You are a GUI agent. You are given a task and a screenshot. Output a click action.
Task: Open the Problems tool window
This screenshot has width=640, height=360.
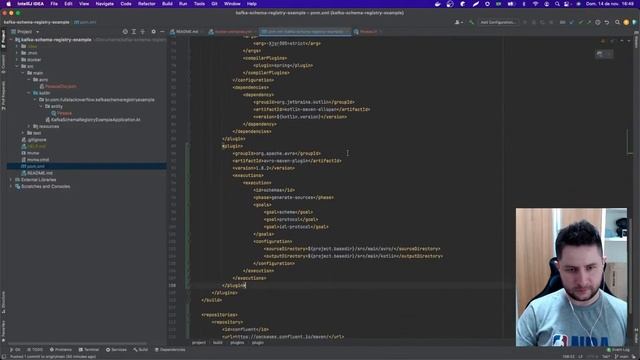click(60, 350)
